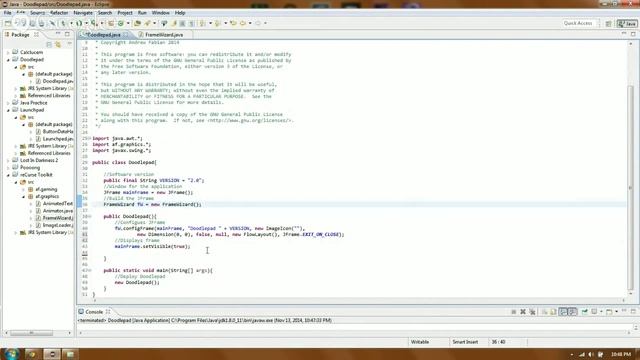Image resolution: width=640 pixels, height=360 pixels.
Task: Click the Search flashlight toolbar icon
Action: (x=147, y=23)
